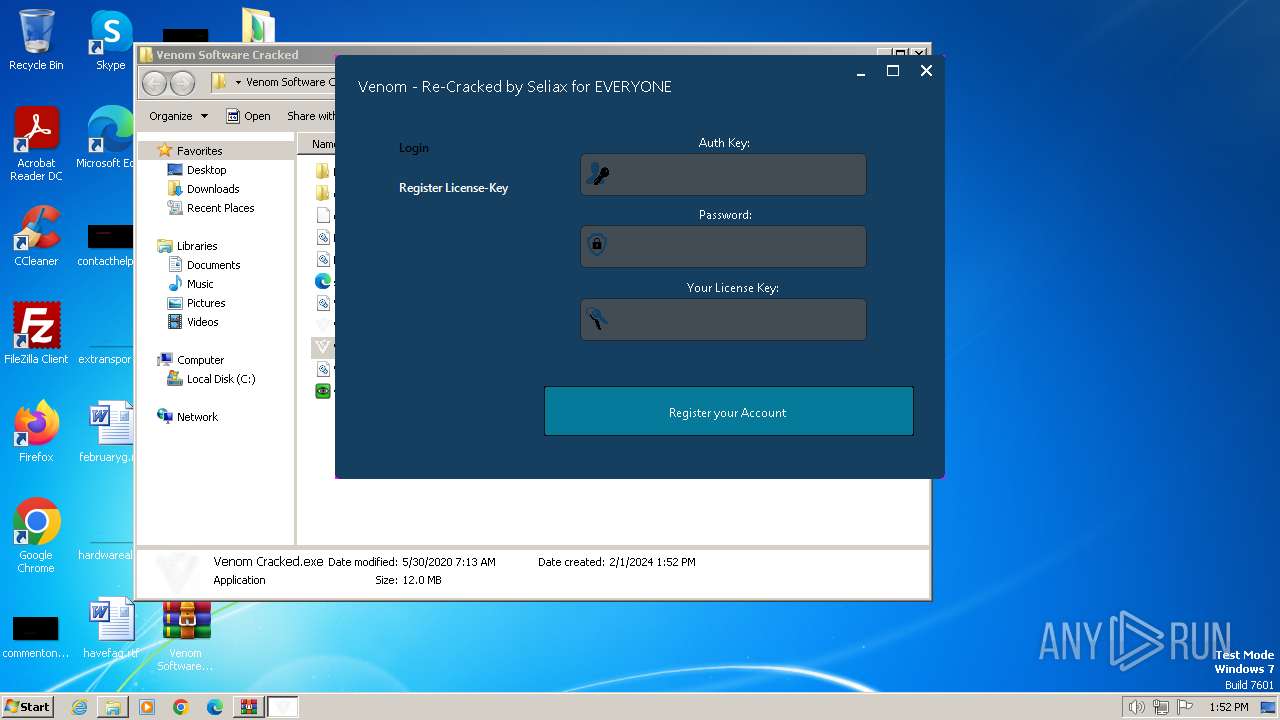Click Explorer Back navigation button
This screenshot has height=720, width=1280.
(154, 82)
